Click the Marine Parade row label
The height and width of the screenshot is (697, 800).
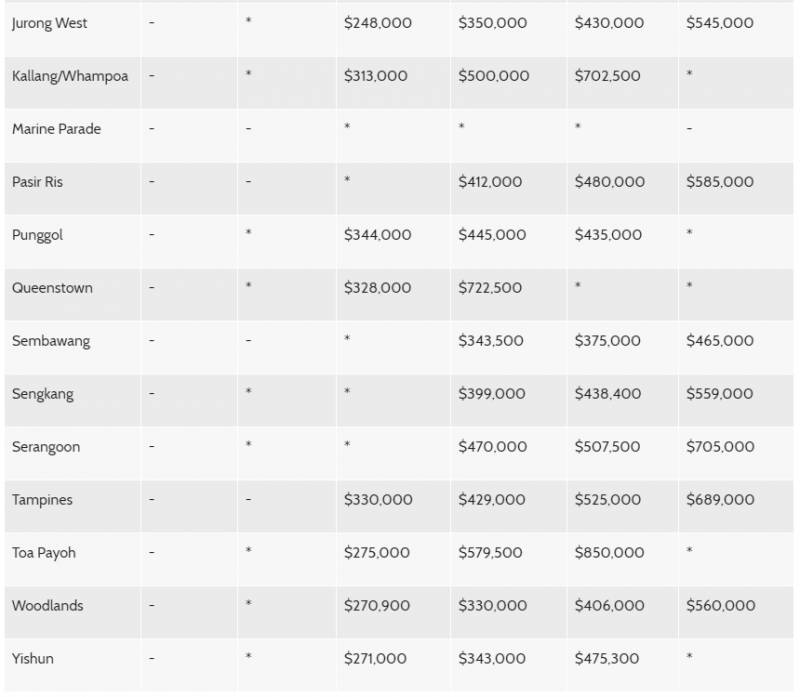pyautogui.click(x=57, y=129)
